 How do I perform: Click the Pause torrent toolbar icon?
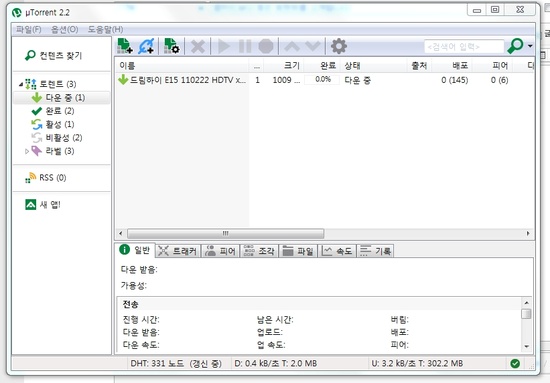point(245,46)
